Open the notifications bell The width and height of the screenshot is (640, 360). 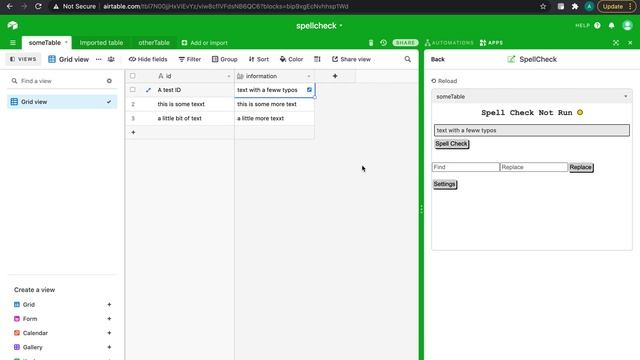tap(611, 25)
